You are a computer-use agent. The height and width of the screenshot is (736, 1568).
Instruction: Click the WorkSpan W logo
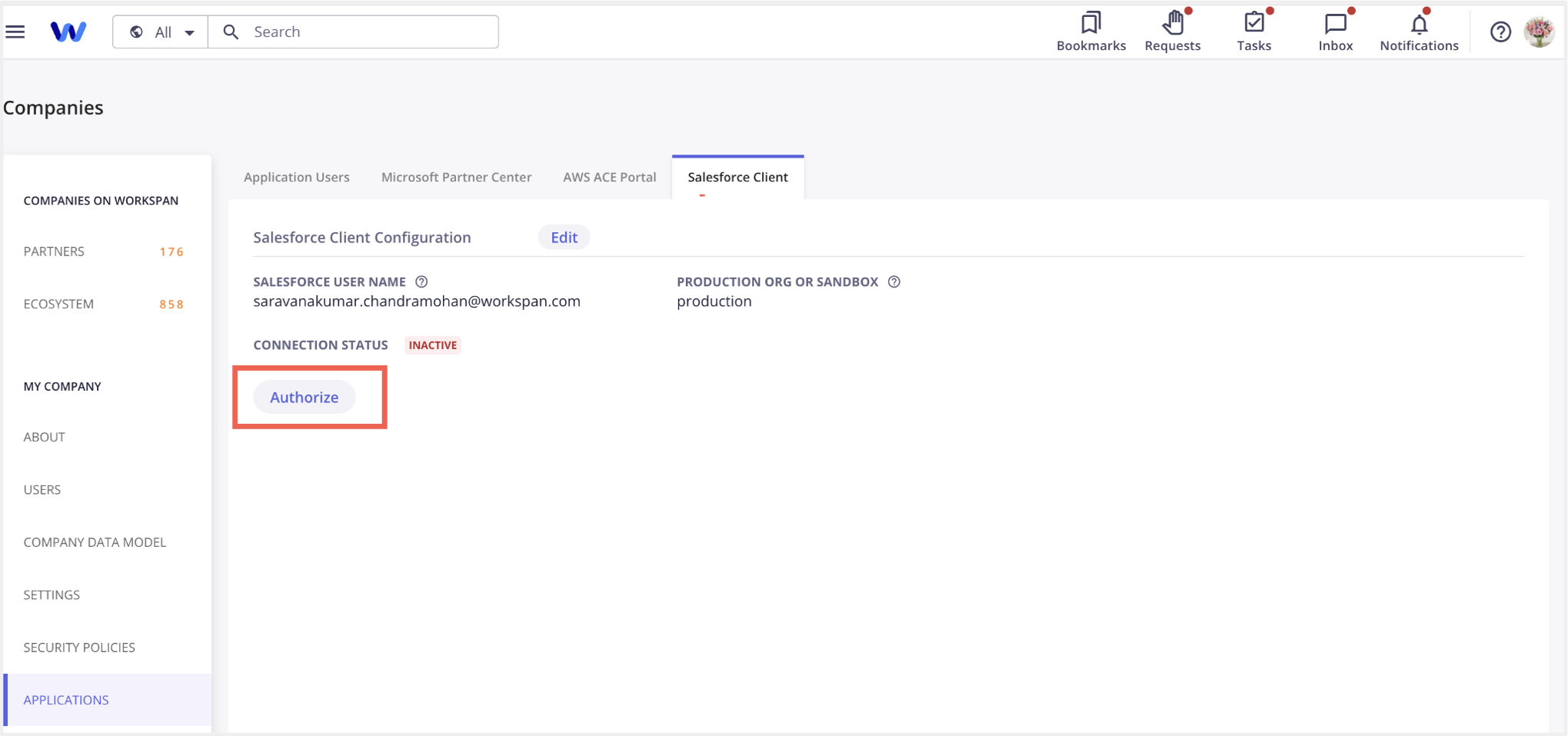click(x=68, y=32)
